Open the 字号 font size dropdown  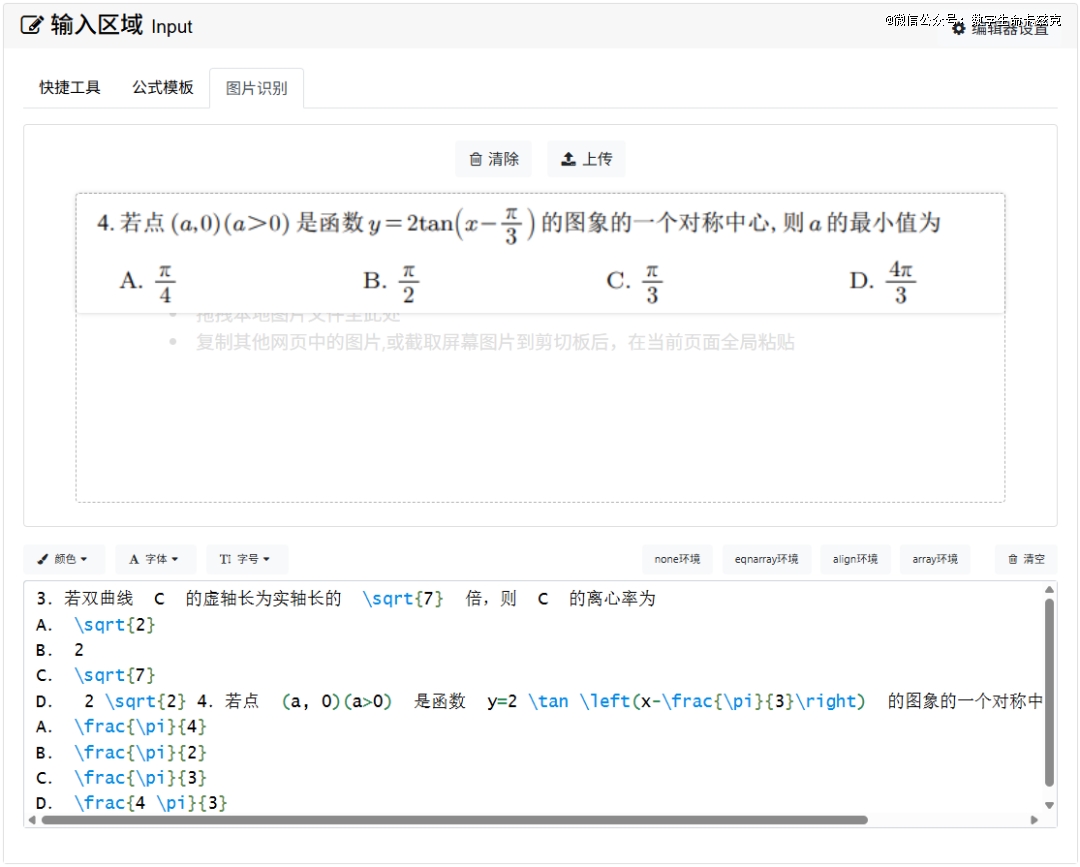coord(247,559)
